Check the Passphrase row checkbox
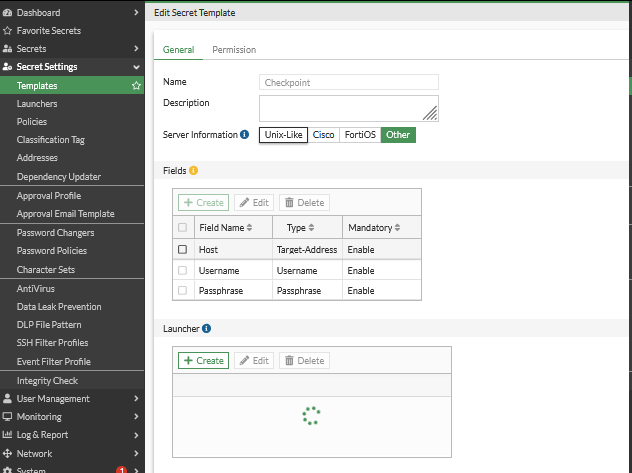632x473 pixels. pyautogui.click(x=183, y=290)
